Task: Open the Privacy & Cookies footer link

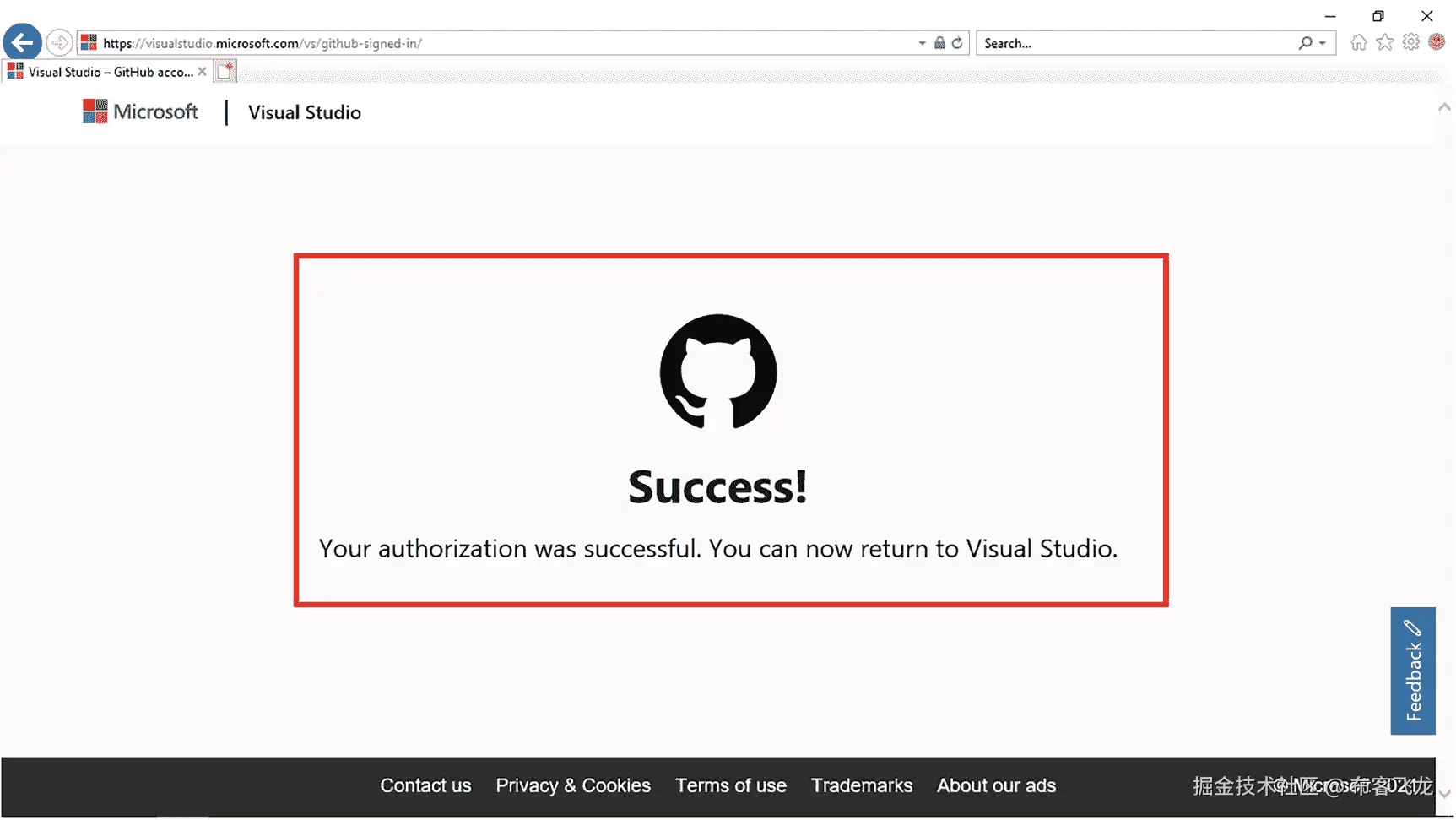Action: [x=573, y=785]
